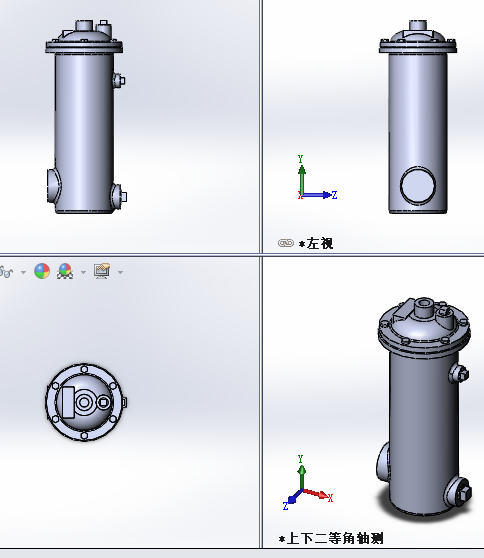Expand the Apply Scene dropdown arrow
The image size is (484, 558).
pos(83,272)
